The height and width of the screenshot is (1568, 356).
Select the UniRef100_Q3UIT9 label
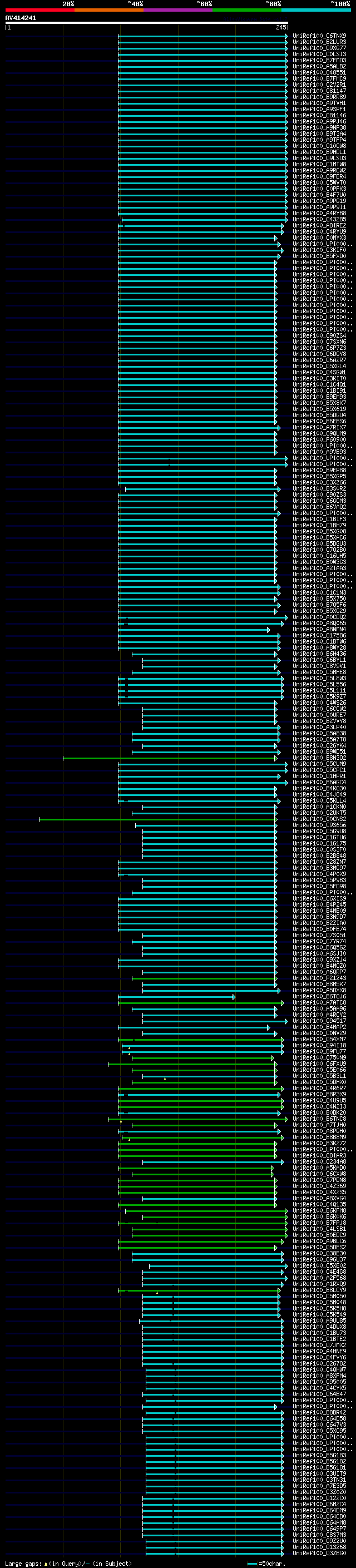pyautogui.click(x=319, y=1473)
